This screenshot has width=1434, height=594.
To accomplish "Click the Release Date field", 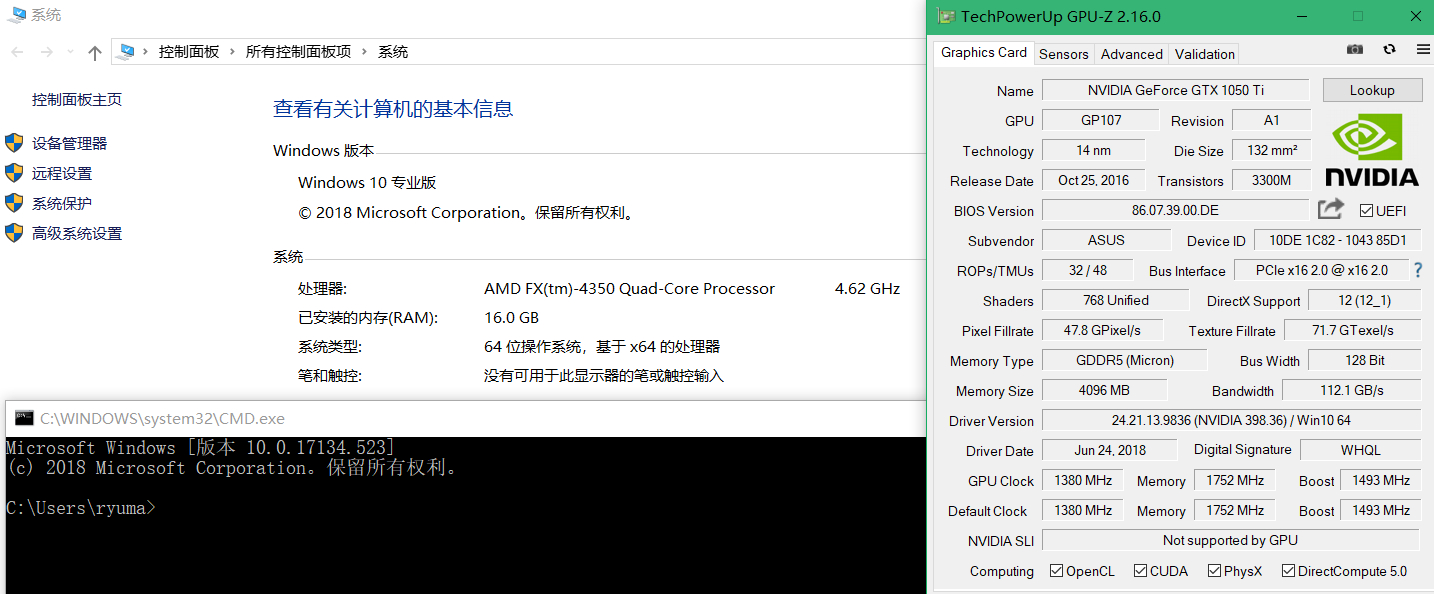I will (x=1093, y=180).
